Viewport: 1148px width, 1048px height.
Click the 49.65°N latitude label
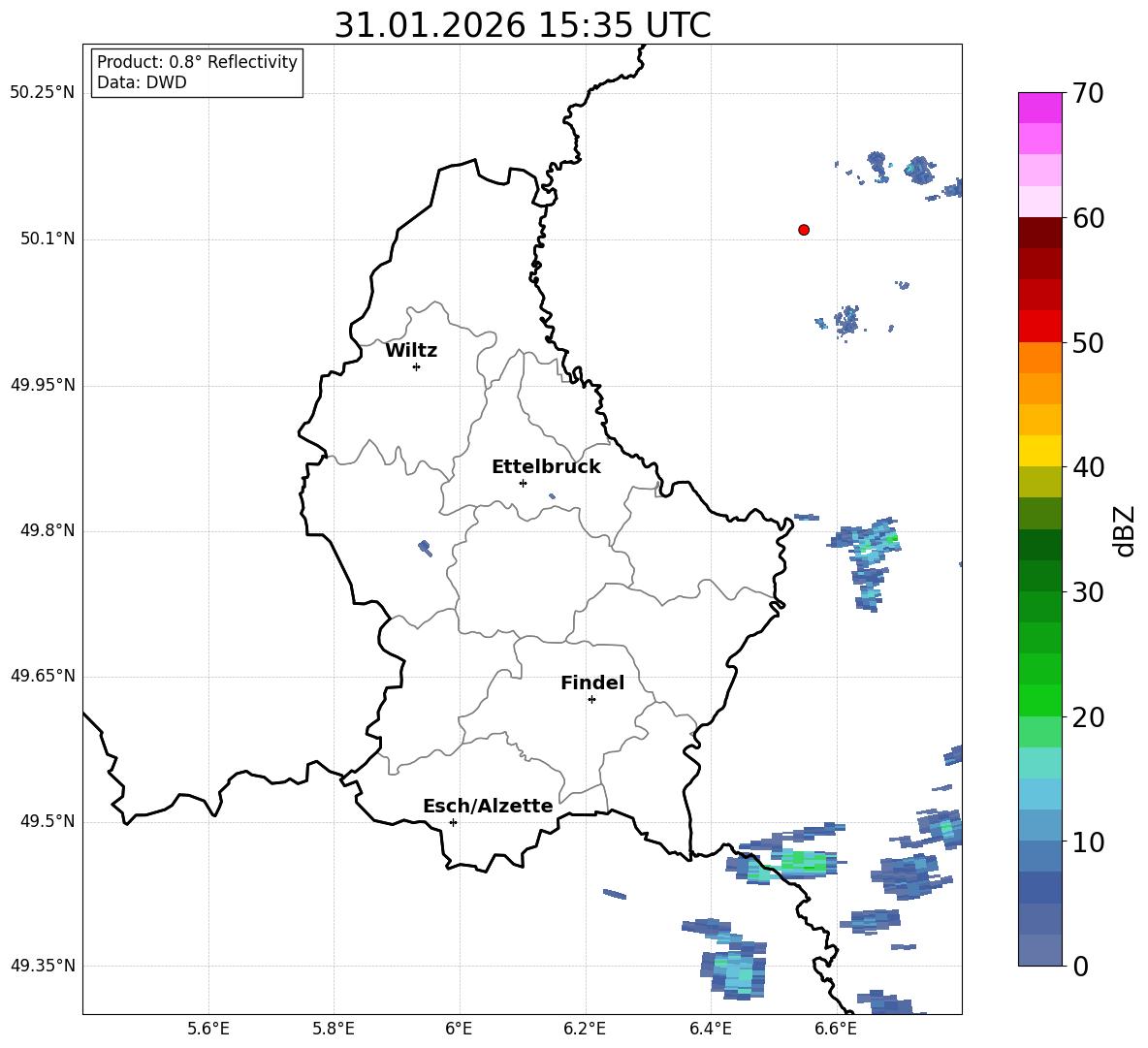[43, 676]
